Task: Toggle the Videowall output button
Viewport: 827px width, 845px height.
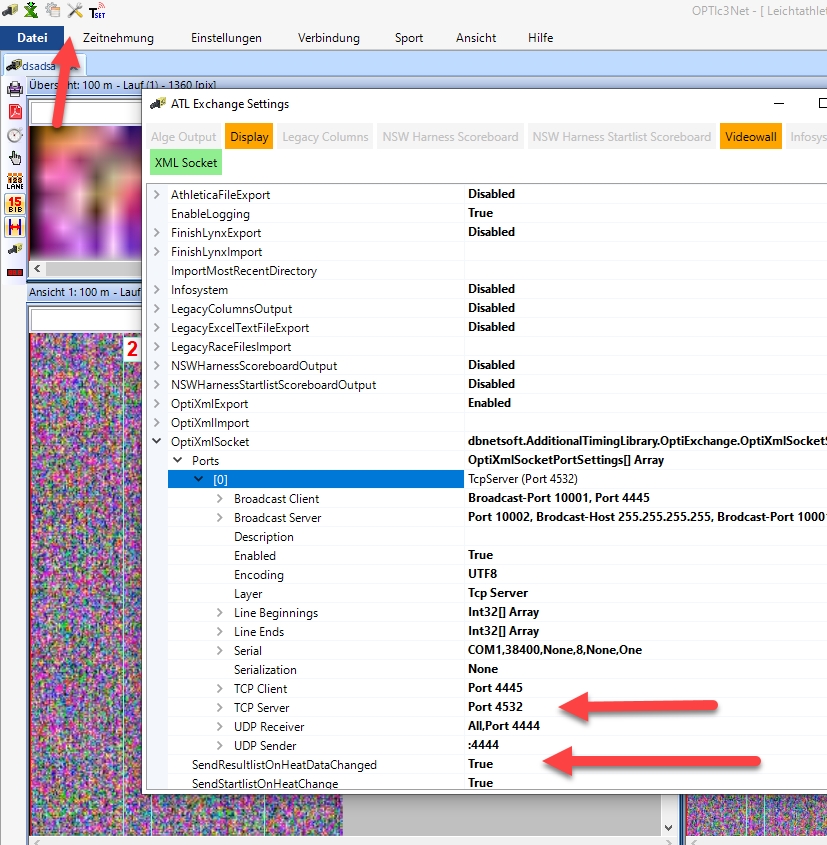Action: (x=750, y=137)
